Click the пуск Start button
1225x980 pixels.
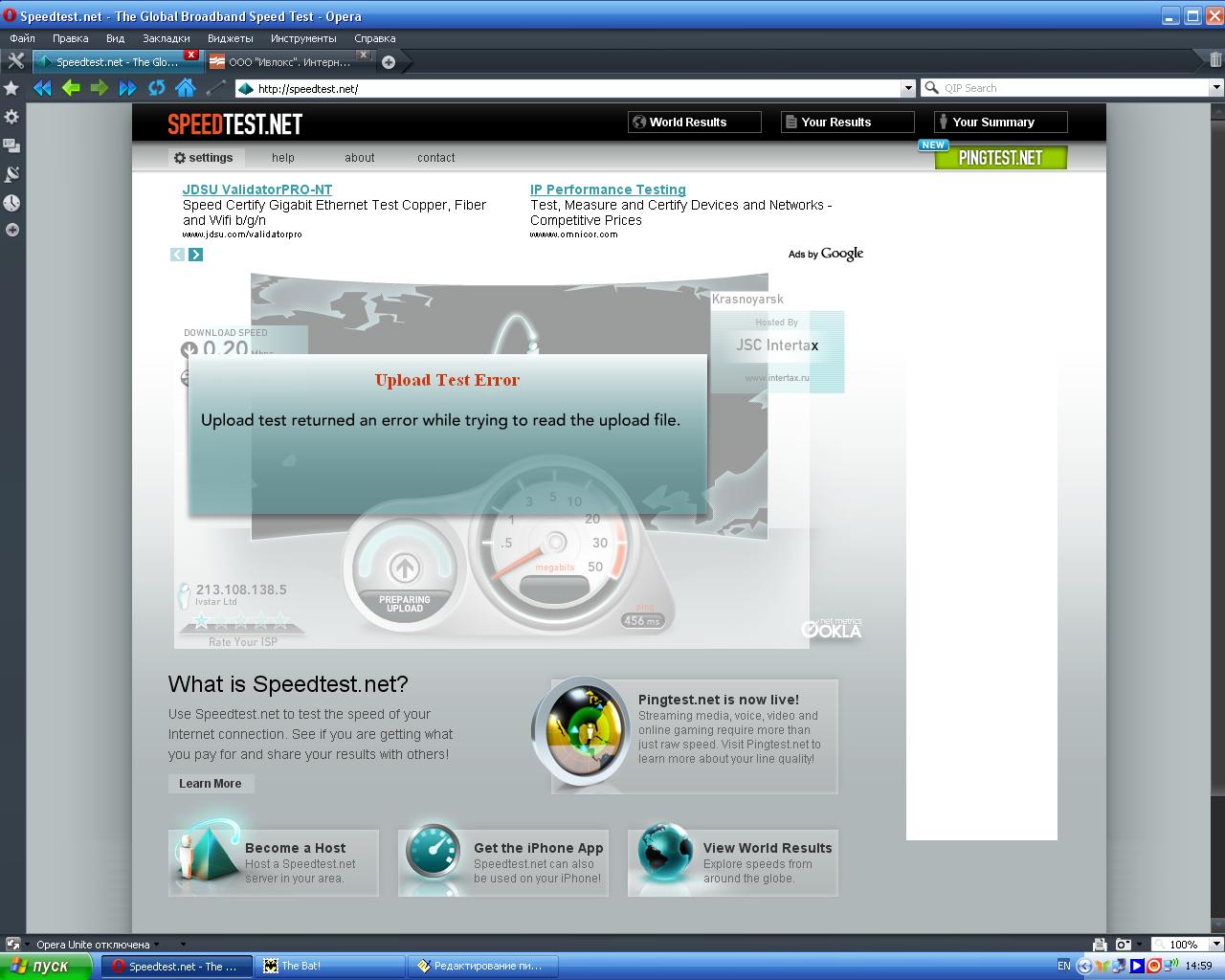tap(48, 967)
